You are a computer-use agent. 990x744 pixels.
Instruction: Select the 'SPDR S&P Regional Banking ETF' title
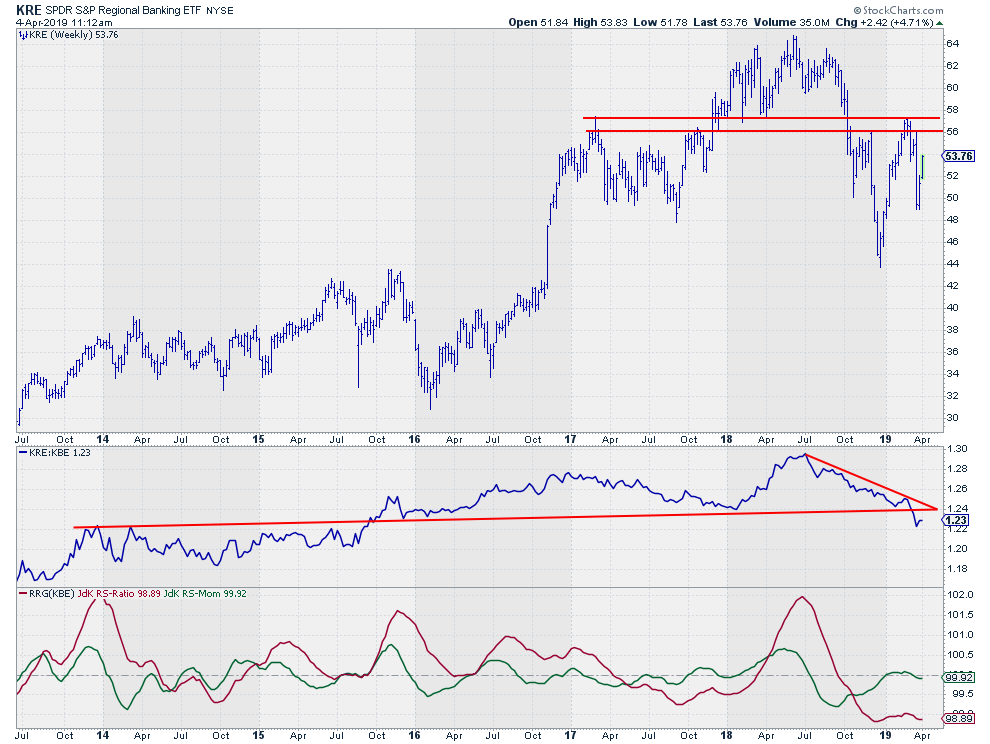(124, 11)
